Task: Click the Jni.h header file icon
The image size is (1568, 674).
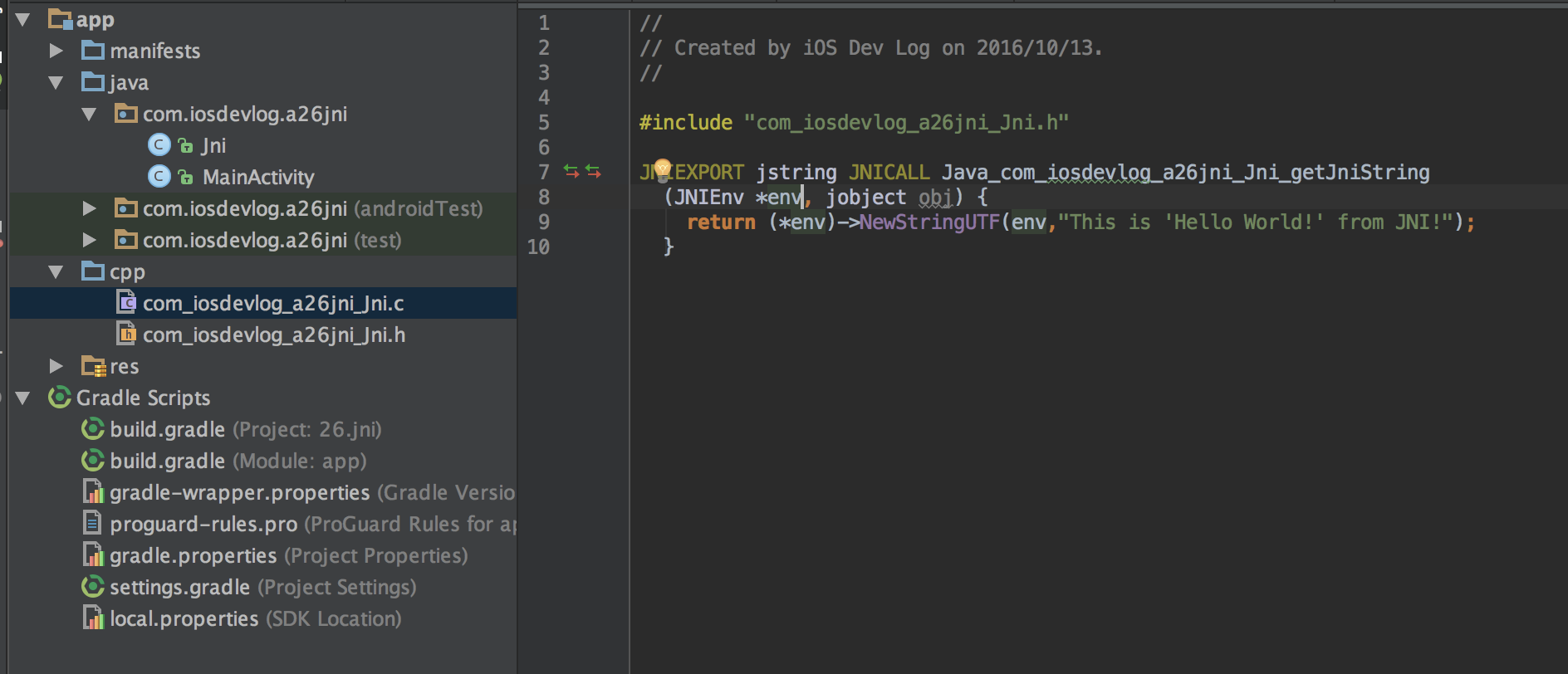Action: click(x=127, y=335)
